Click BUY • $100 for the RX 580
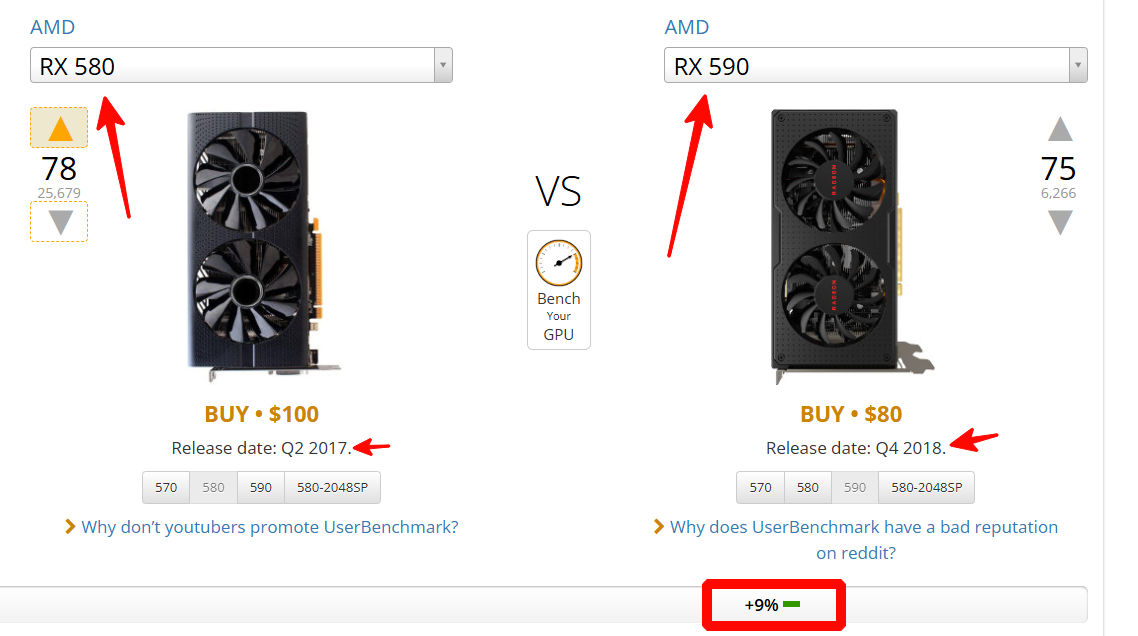Viewport: 1138px width, 636px height. coord(261,414)
